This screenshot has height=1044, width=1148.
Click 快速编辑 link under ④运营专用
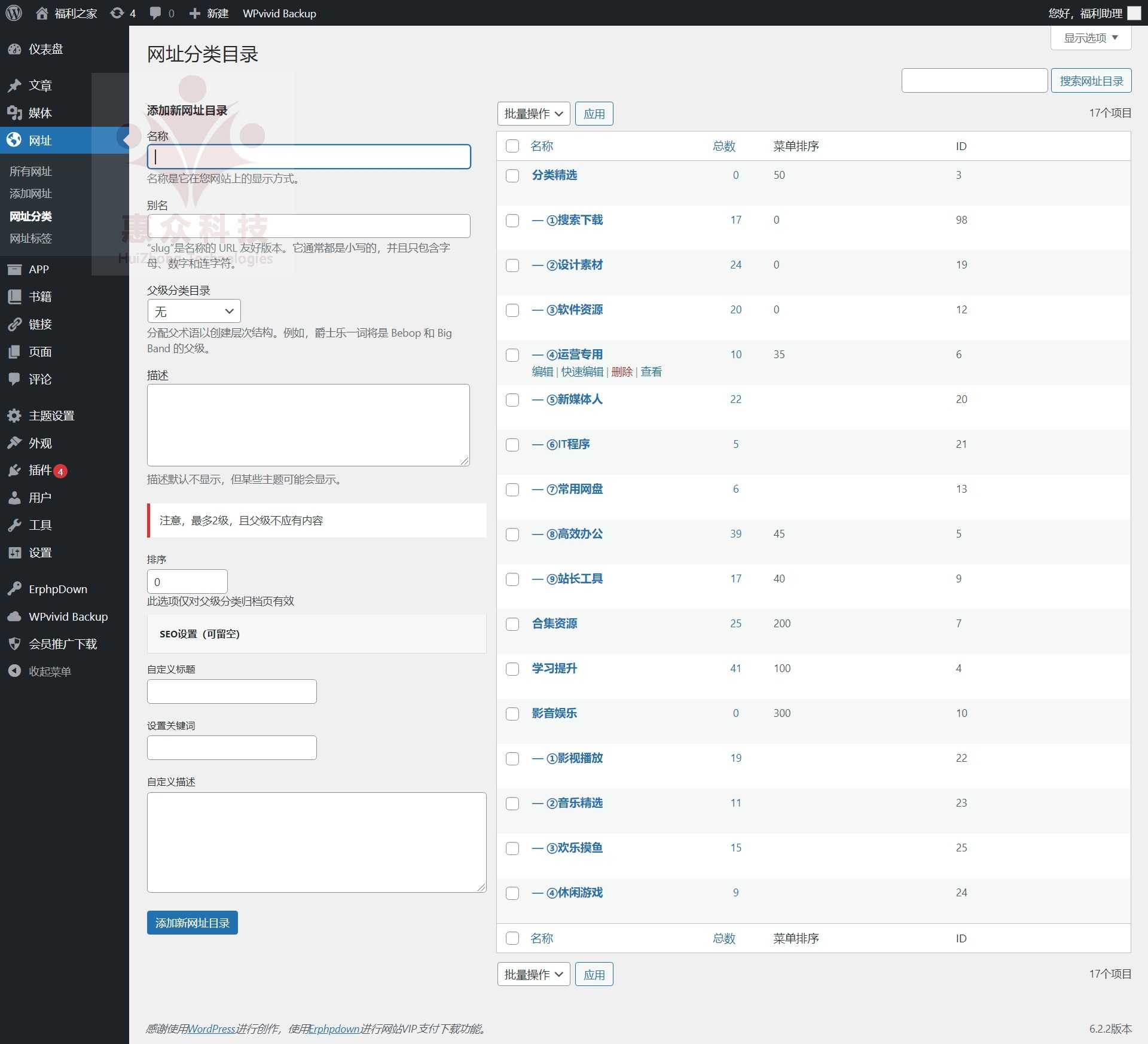(582, 372)
